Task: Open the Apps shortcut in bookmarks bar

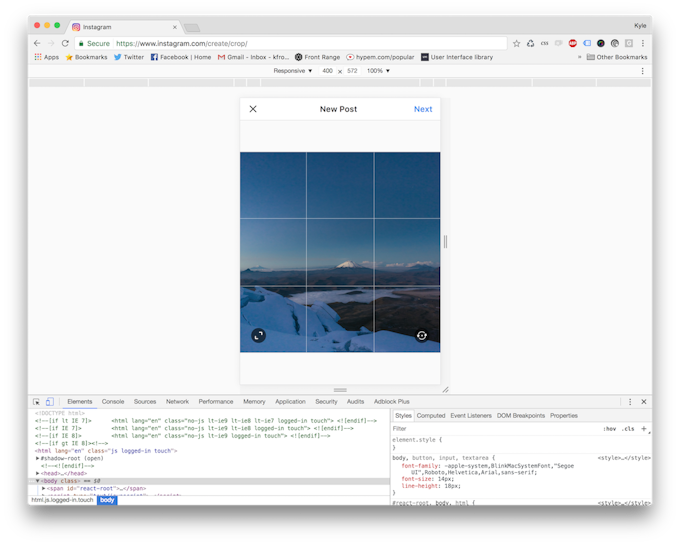Action: pyautogui.click(x=45, y=57)
